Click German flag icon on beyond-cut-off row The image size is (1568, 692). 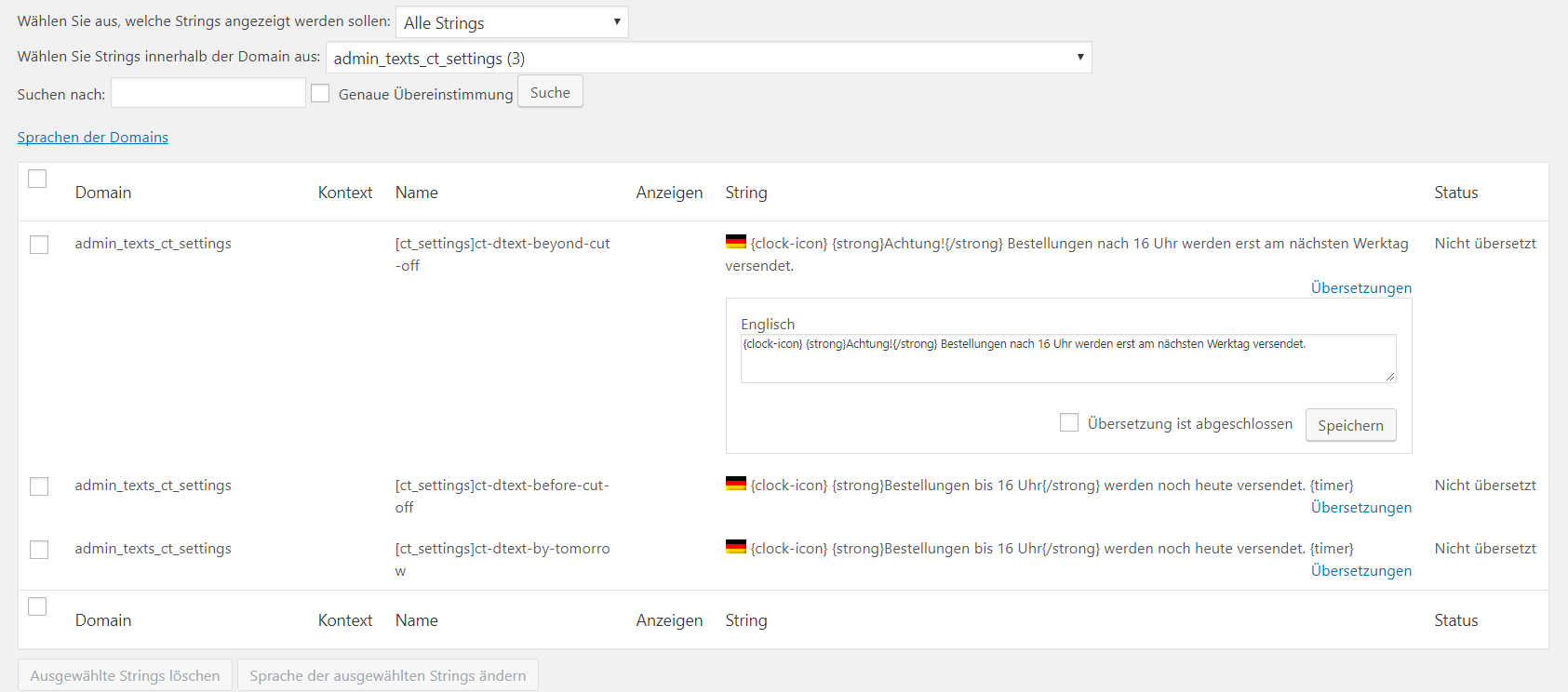point(735,242)
